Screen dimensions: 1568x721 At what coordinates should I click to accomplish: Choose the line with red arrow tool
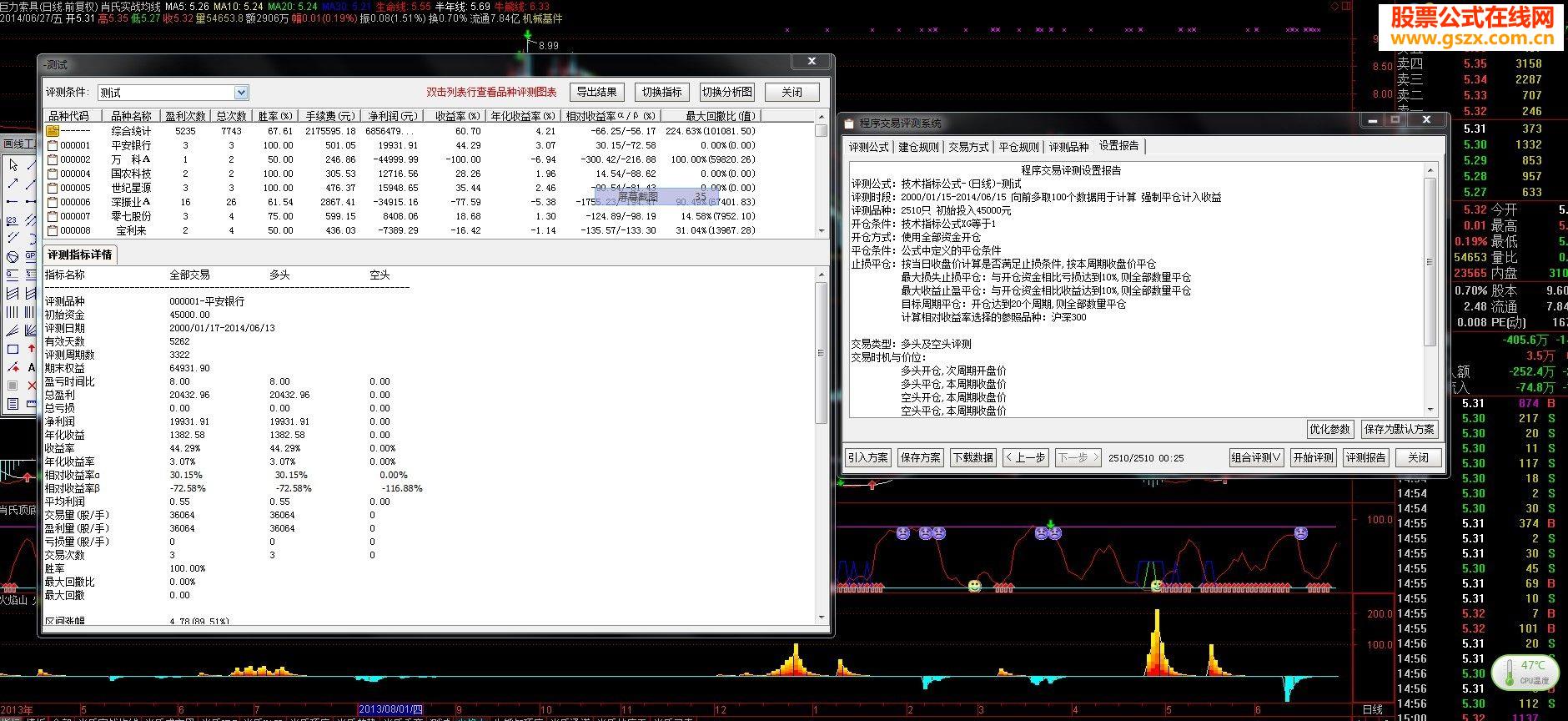coord(13,367)
